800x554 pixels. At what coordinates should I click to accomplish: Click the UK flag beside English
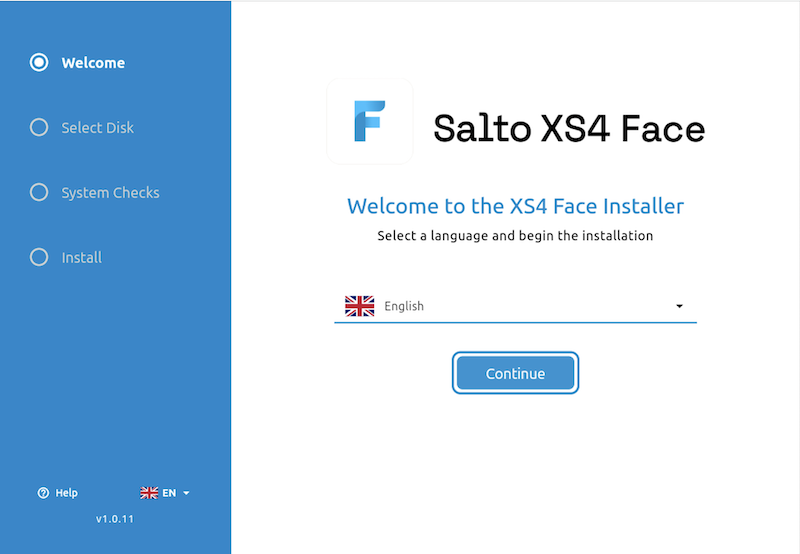click(360, 306)
